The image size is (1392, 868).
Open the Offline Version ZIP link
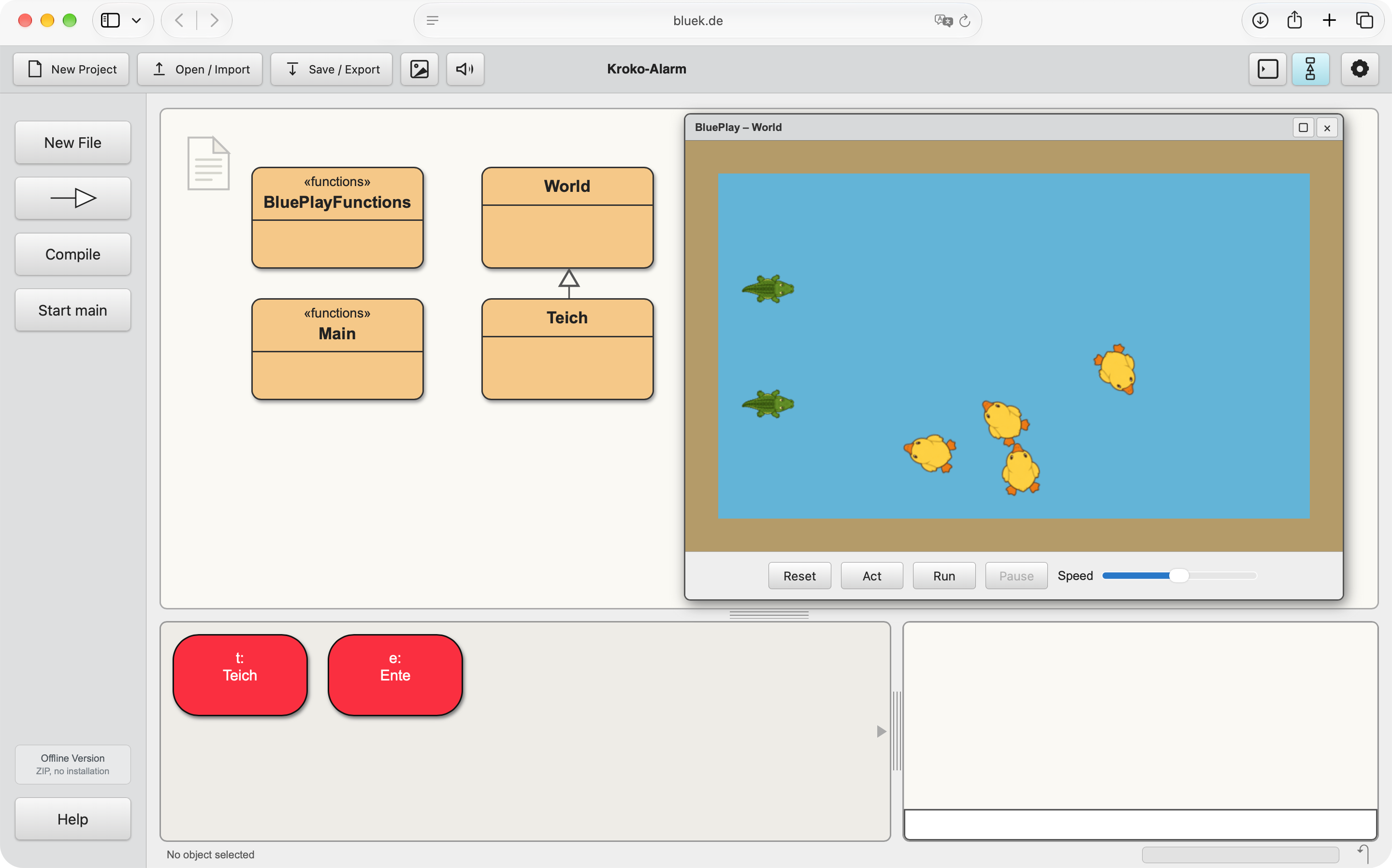[x=73, y=764]
